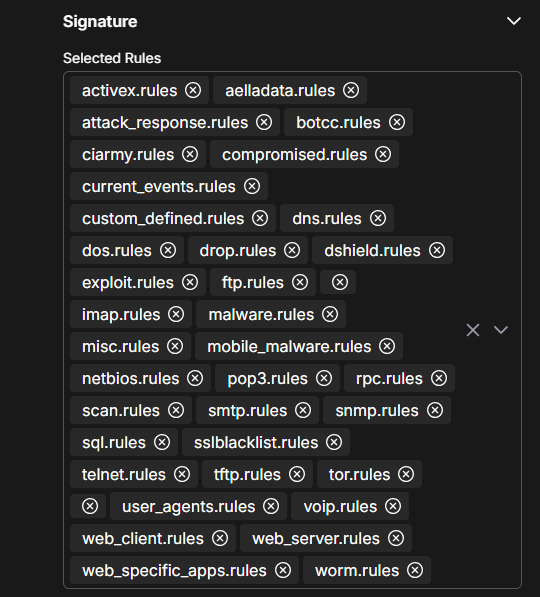Remove the activex.rules chip
The image size is (540, 597).
(x=193, y=91)
